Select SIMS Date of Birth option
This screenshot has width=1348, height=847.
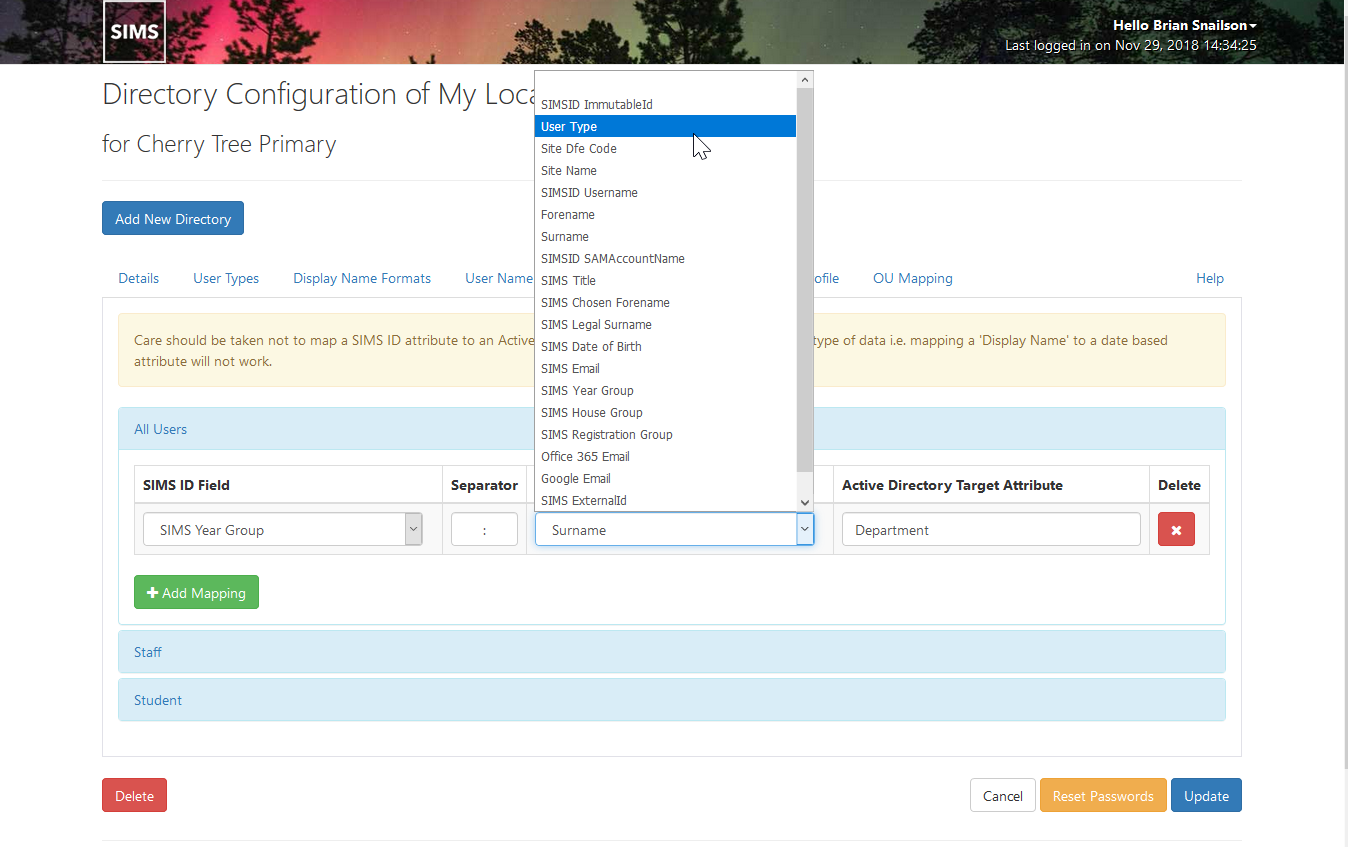665,346
